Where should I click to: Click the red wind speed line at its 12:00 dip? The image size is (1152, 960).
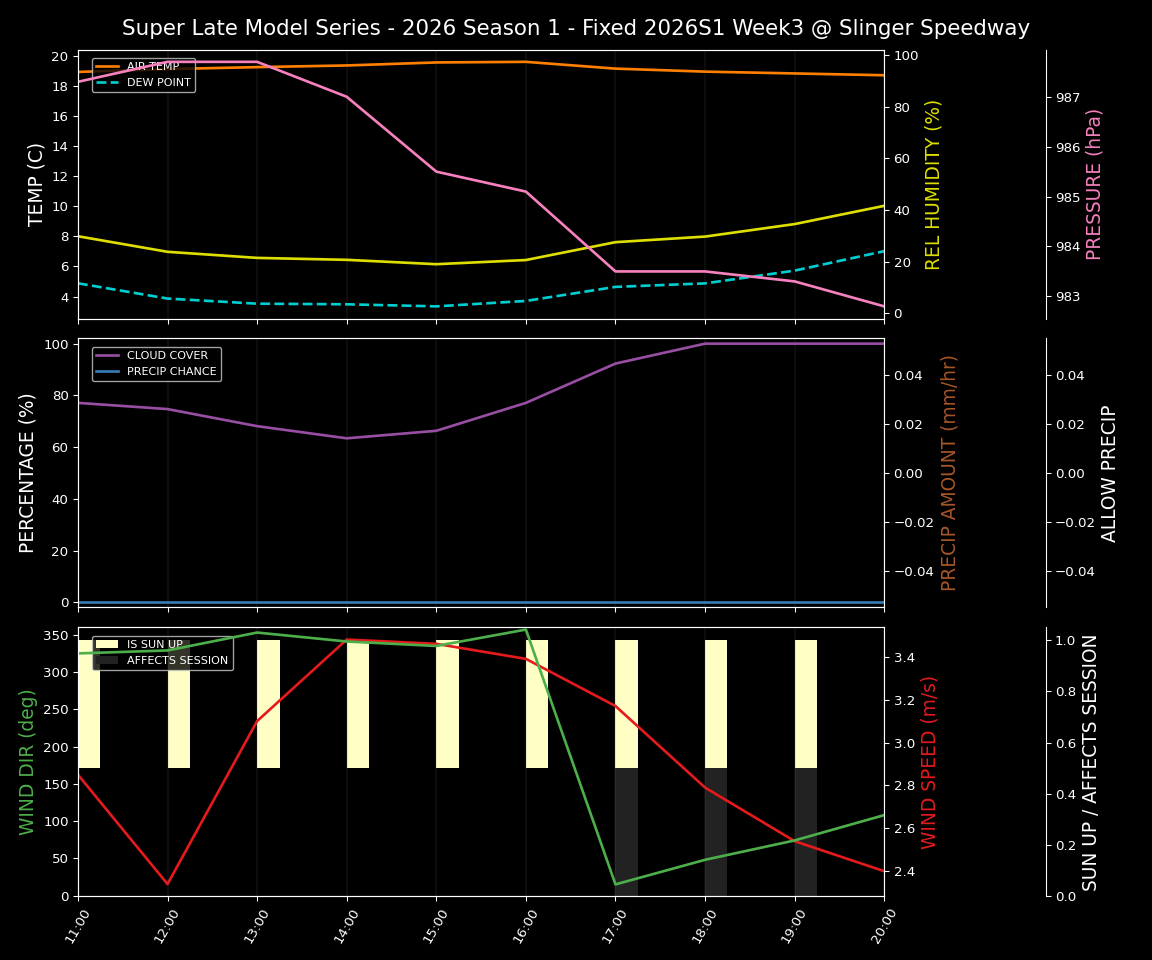(166, 883)
